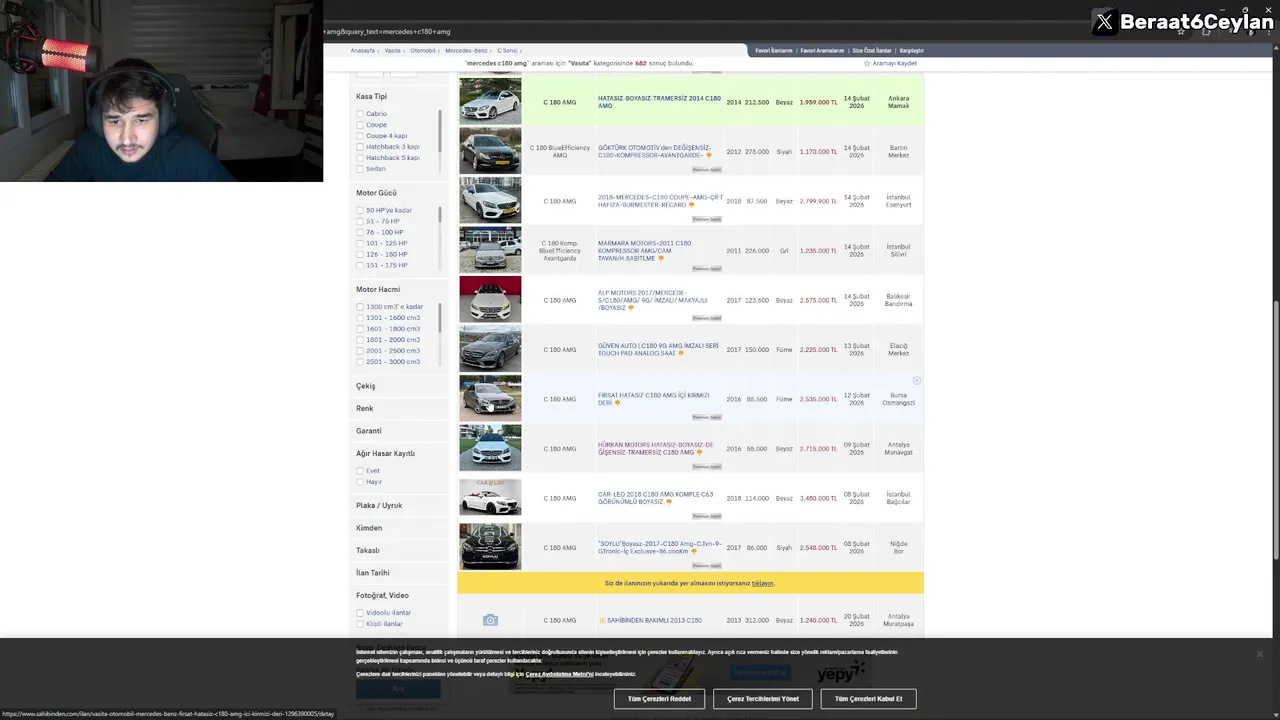The image size is (1280, 720).
Task: Open the thumbnail of the 2018 C180 COUPE listing
Action: (x=490, y=201)
